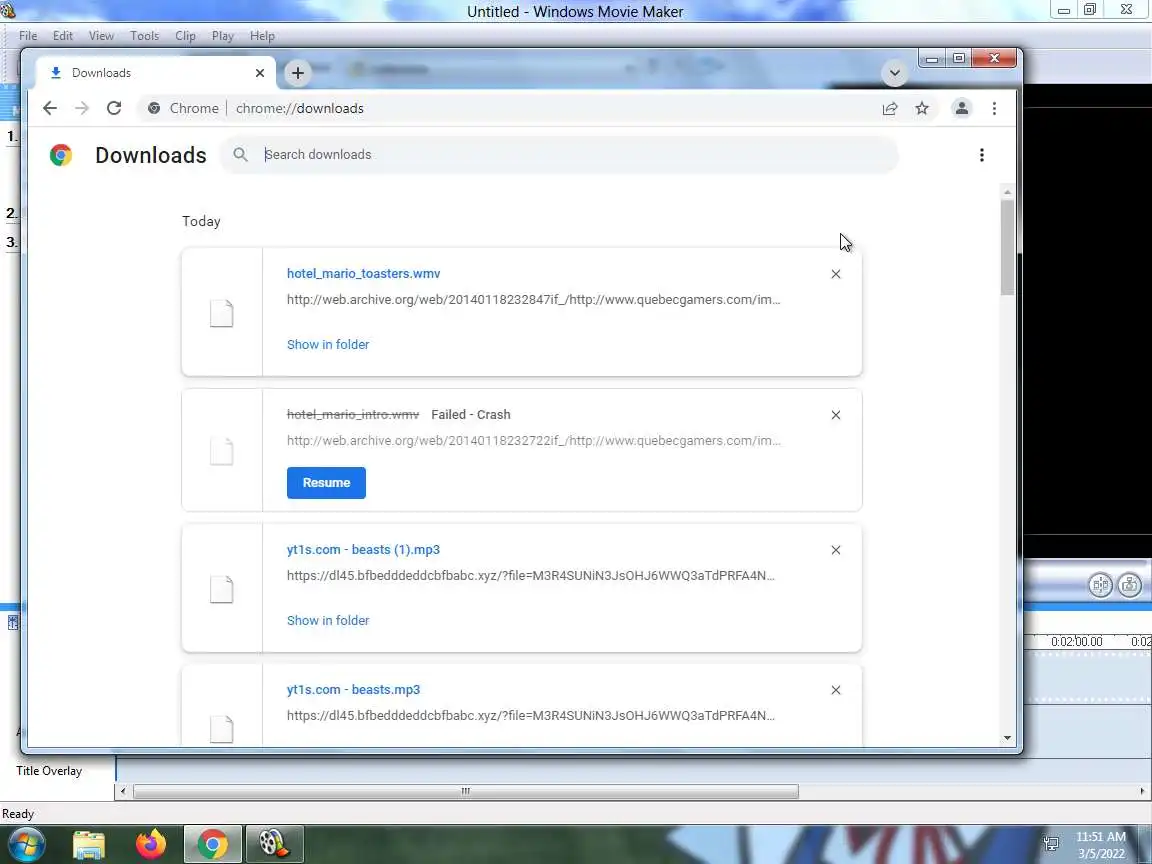Open the yt1s.com - beasts (1).mp3 link
This screenshot has height=864, width=1152.
pyautogui.click(x=363, y=550)
